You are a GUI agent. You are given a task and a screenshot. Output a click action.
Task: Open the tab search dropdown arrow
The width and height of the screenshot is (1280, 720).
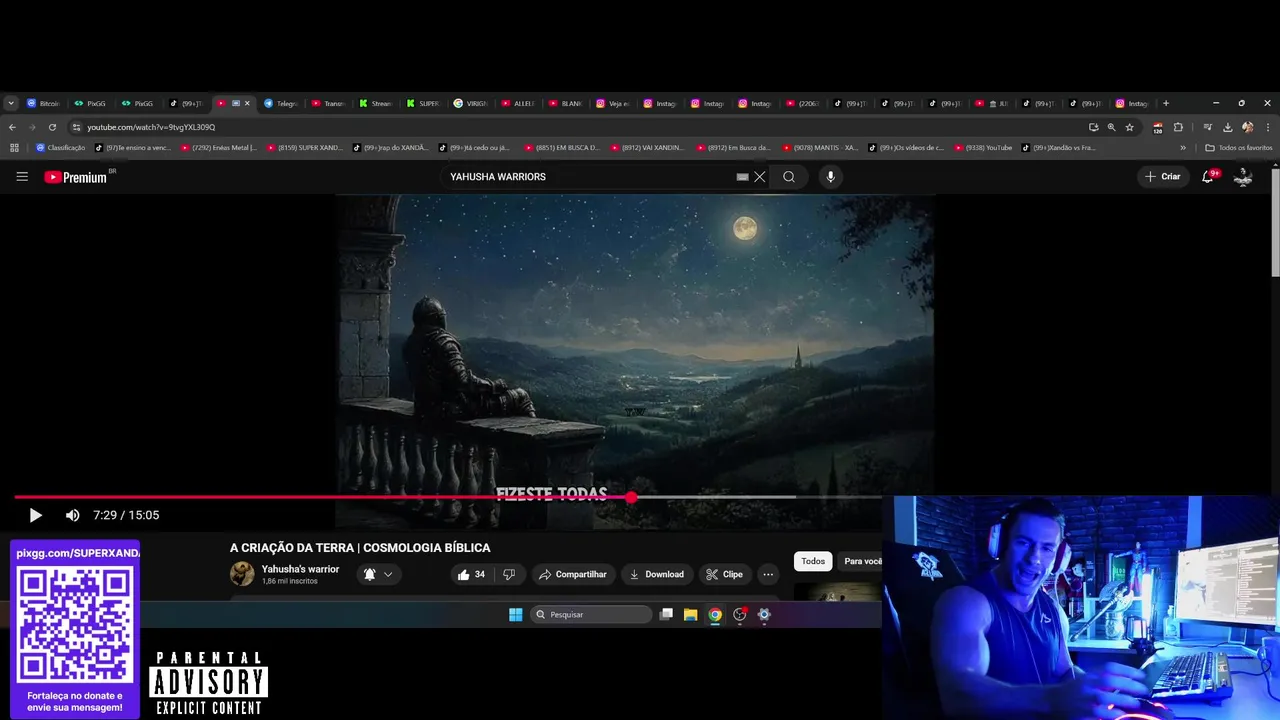(x=11, y=103)
